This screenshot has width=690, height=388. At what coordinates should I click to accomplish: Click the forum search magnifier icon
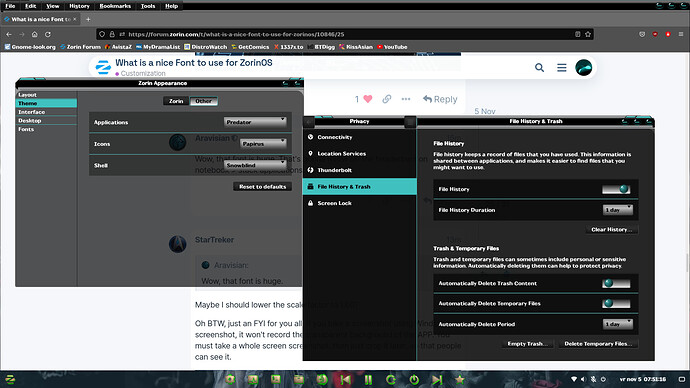point(539,68)
